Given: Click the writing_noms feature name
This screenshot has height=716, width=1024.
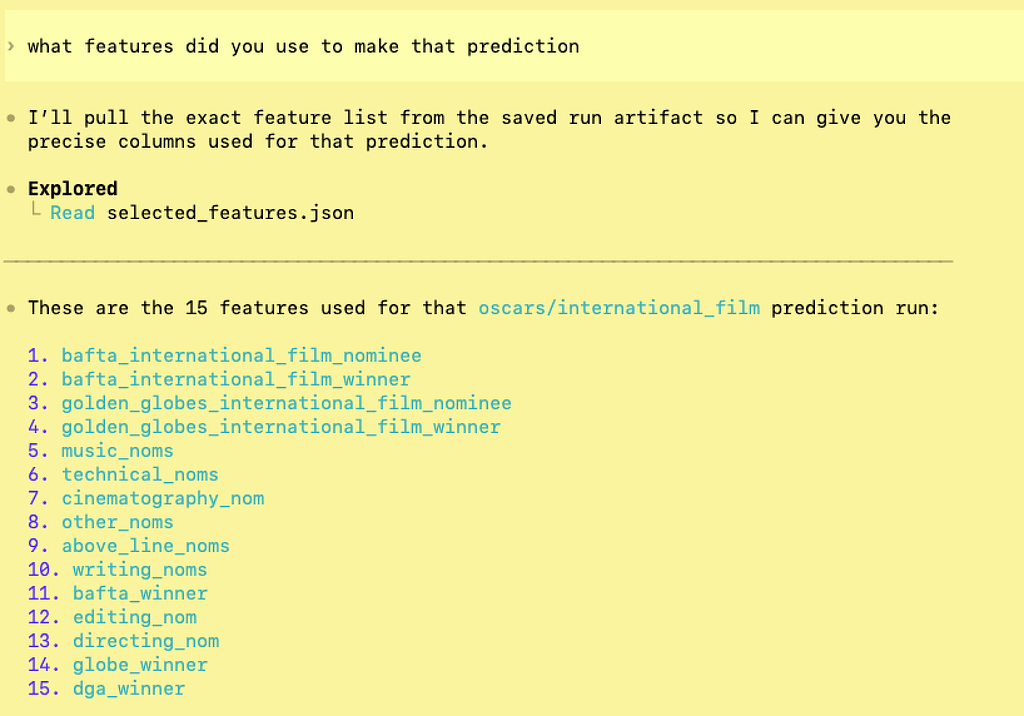Looking at the screenshot, I should pos(140,570).
